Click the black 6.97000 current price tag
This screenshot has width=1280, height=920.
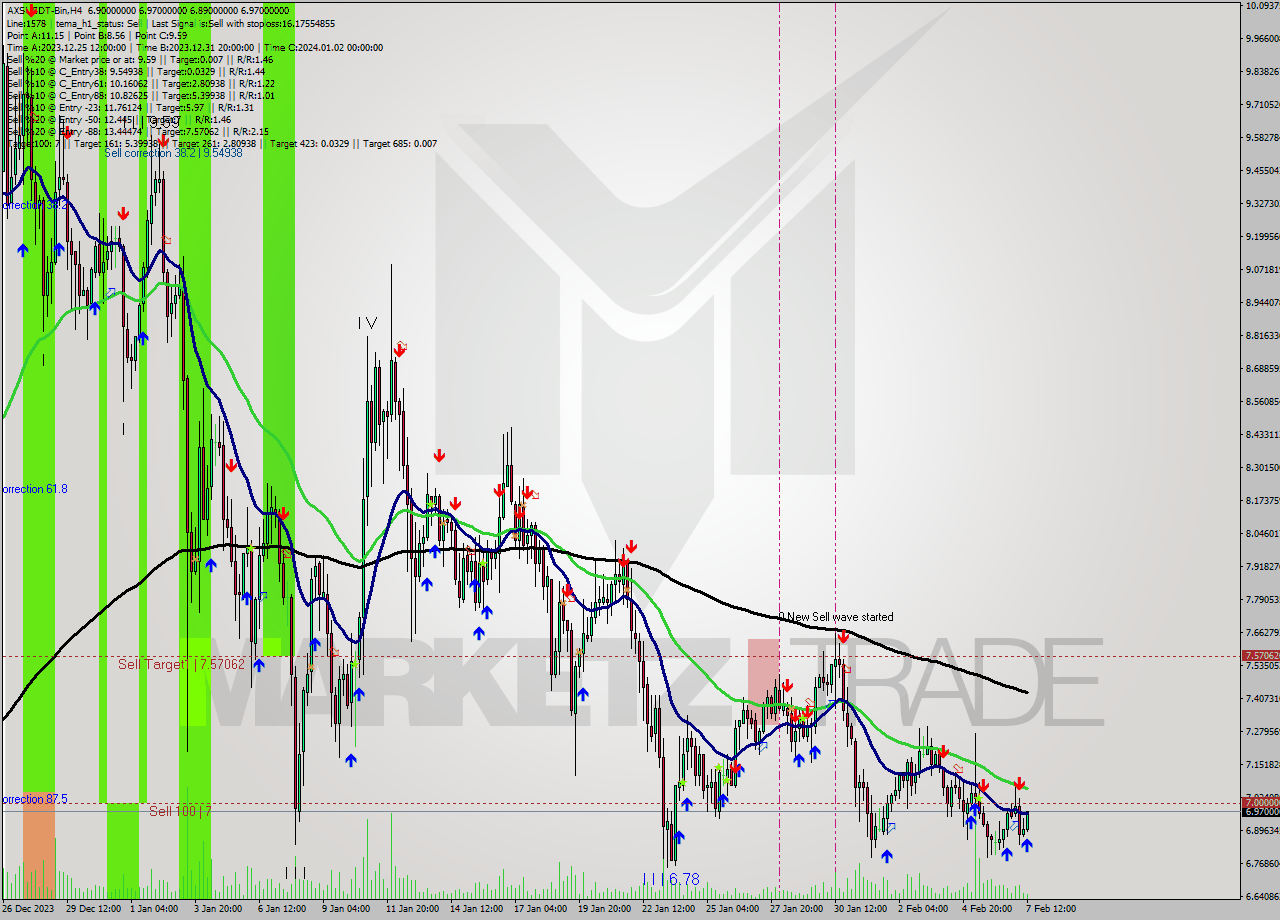coord(1260,814)
